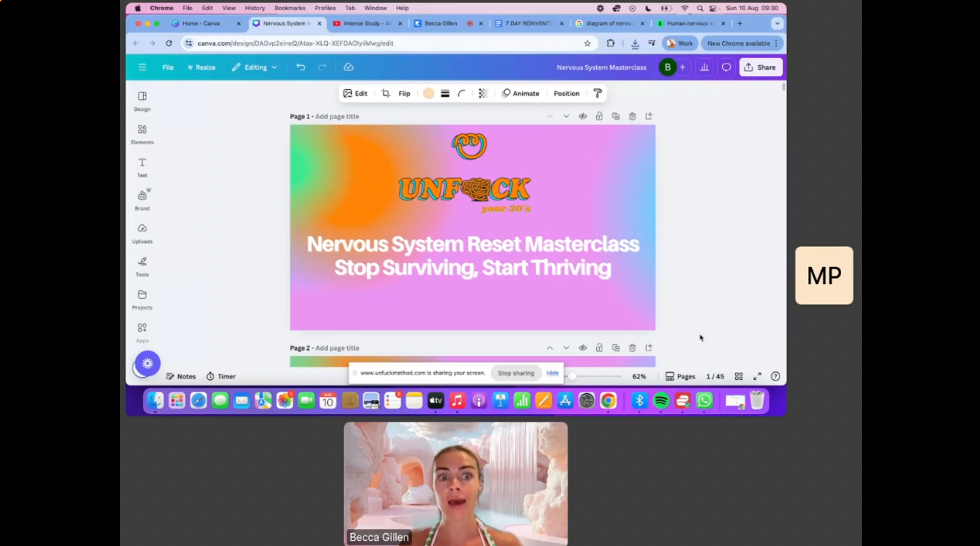Duplicate Page 1

616,116
